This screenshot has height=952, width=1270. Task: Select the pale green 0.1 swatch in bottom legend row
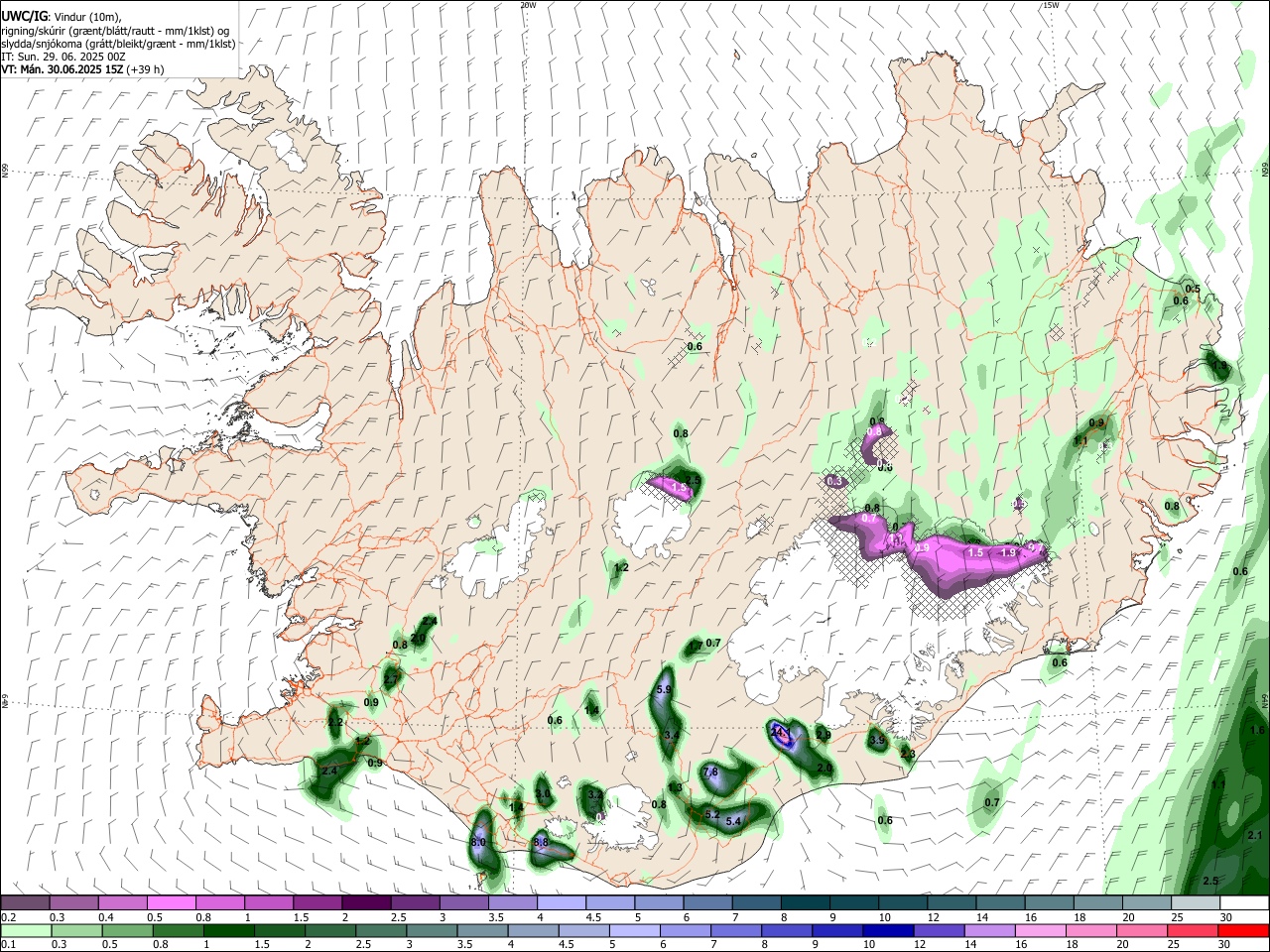coord(26,931)
